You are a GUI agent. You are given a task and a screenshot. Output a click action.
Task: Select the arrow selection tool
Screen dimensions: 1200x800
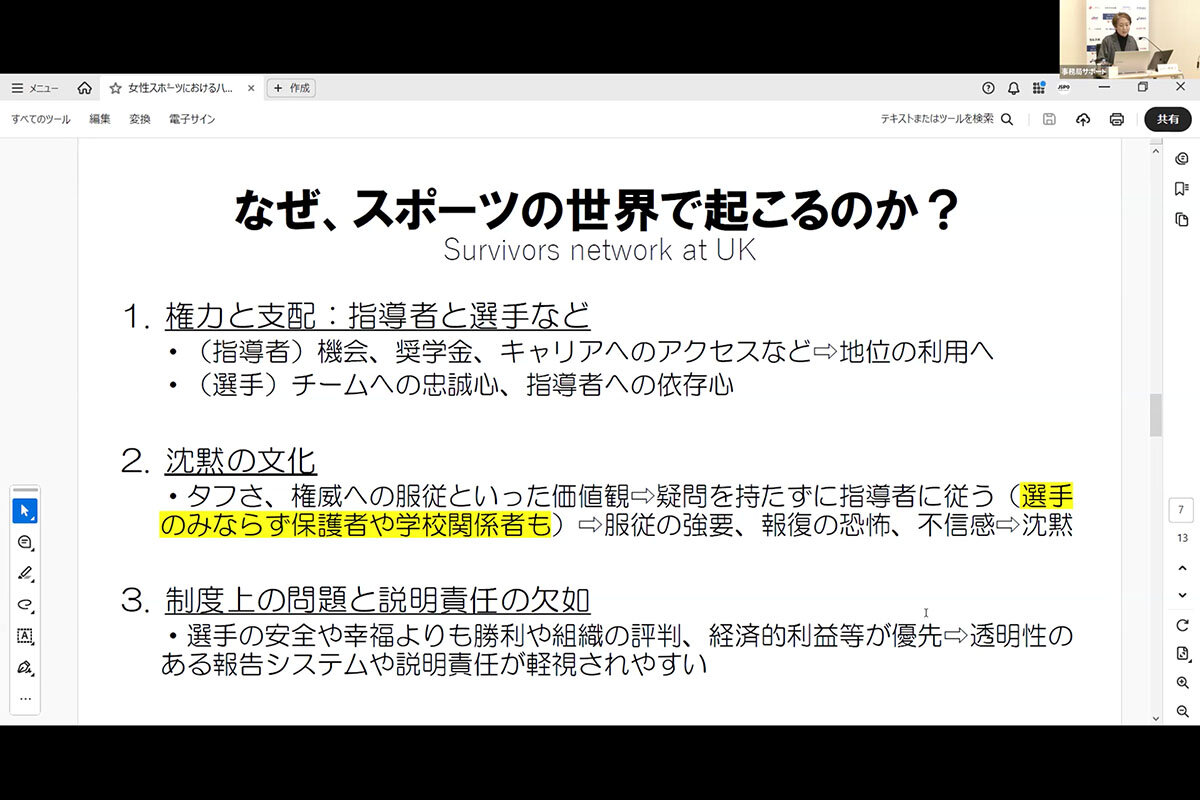coord(25,511)
